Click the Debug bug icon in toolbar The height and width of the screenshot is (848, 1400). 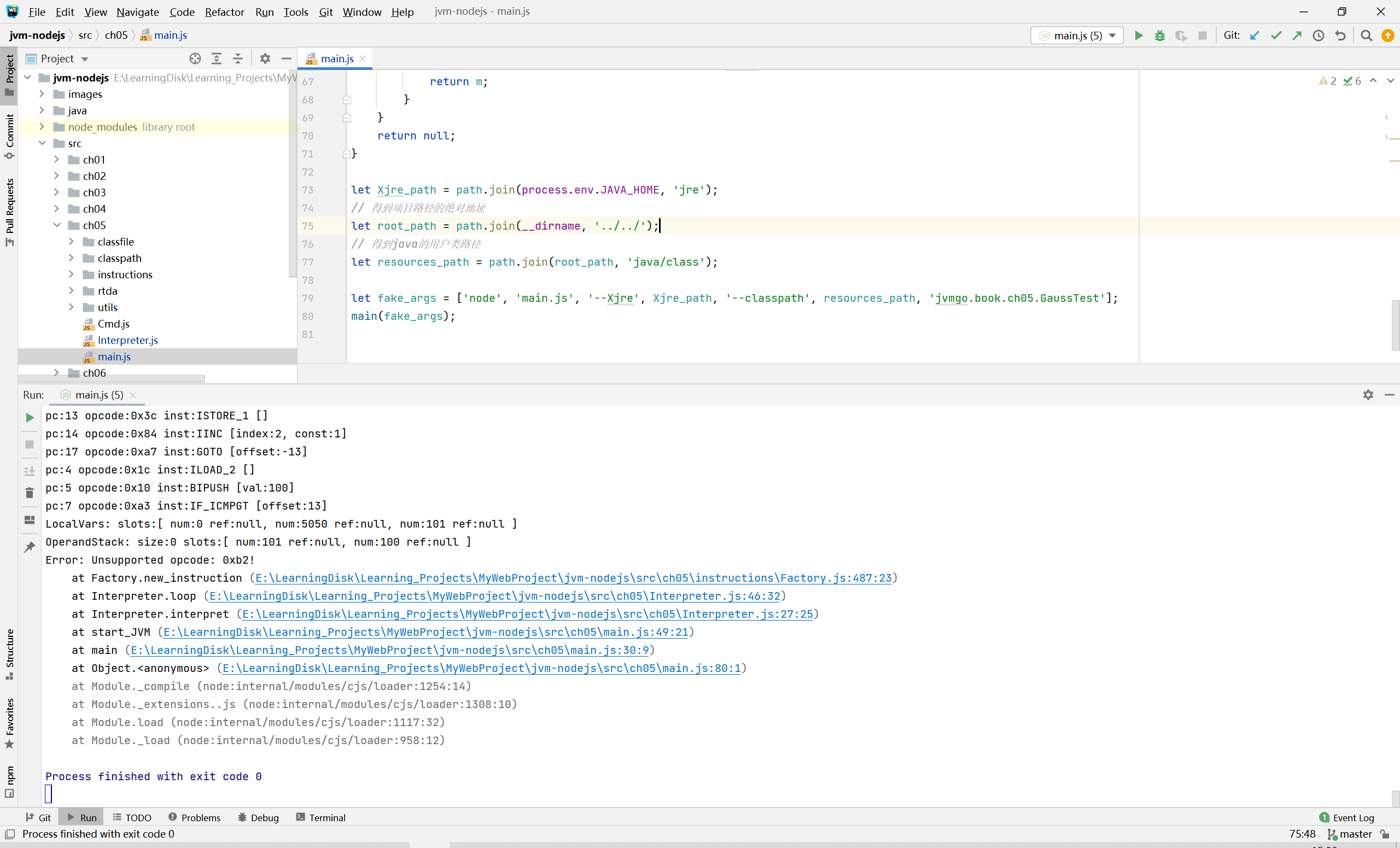1160,35
